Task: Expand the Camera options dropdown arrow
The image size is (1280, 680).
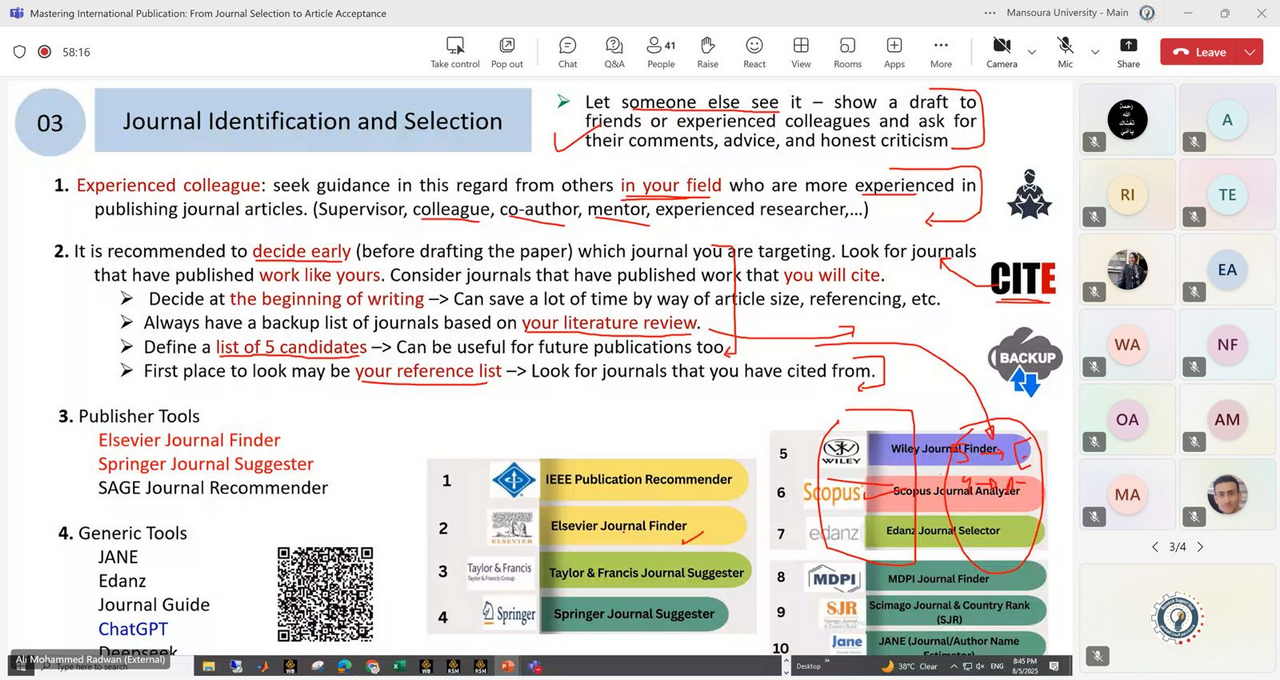Action: pos(1032,52)
